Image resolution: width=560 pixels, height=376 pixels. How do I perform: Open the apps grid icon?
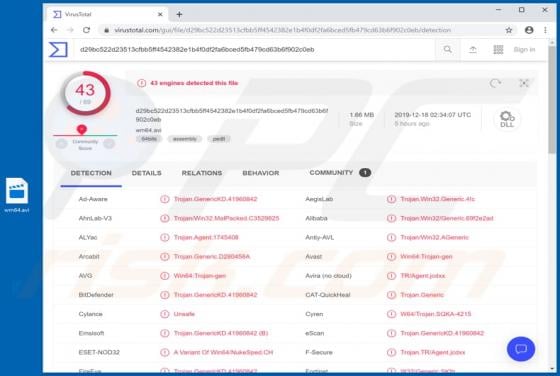(x=498, y=49)
